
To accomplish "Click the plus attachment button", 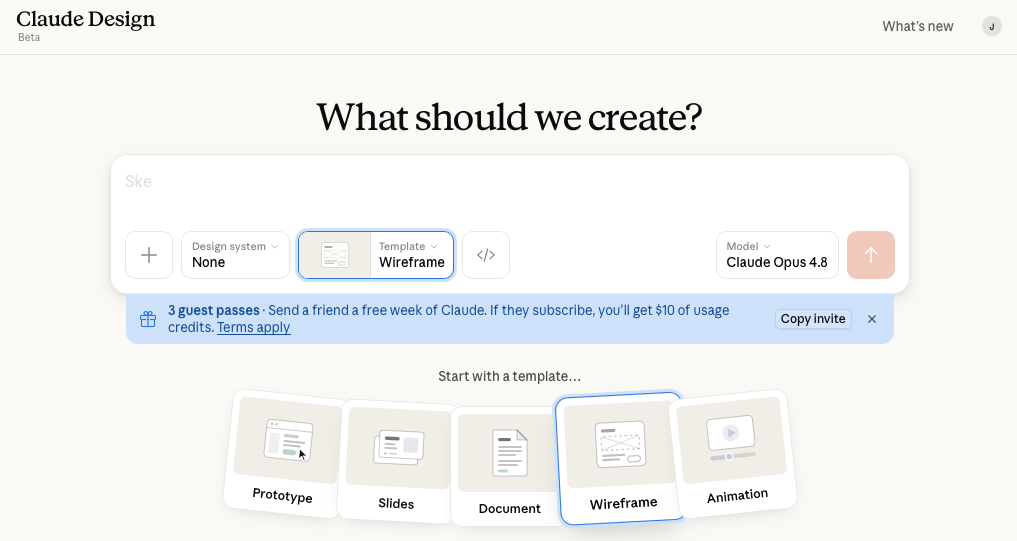I will coord(149,255).
